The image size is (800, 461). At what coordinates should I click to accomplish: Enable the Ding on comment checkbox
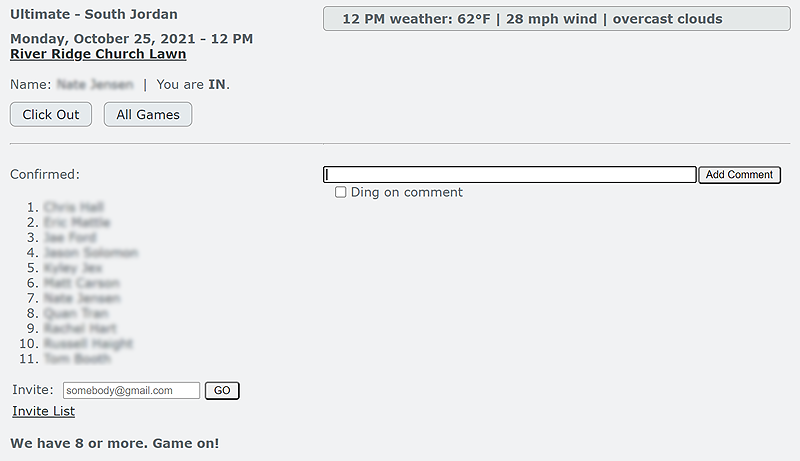pyautogui.click(x=341, y=192)
